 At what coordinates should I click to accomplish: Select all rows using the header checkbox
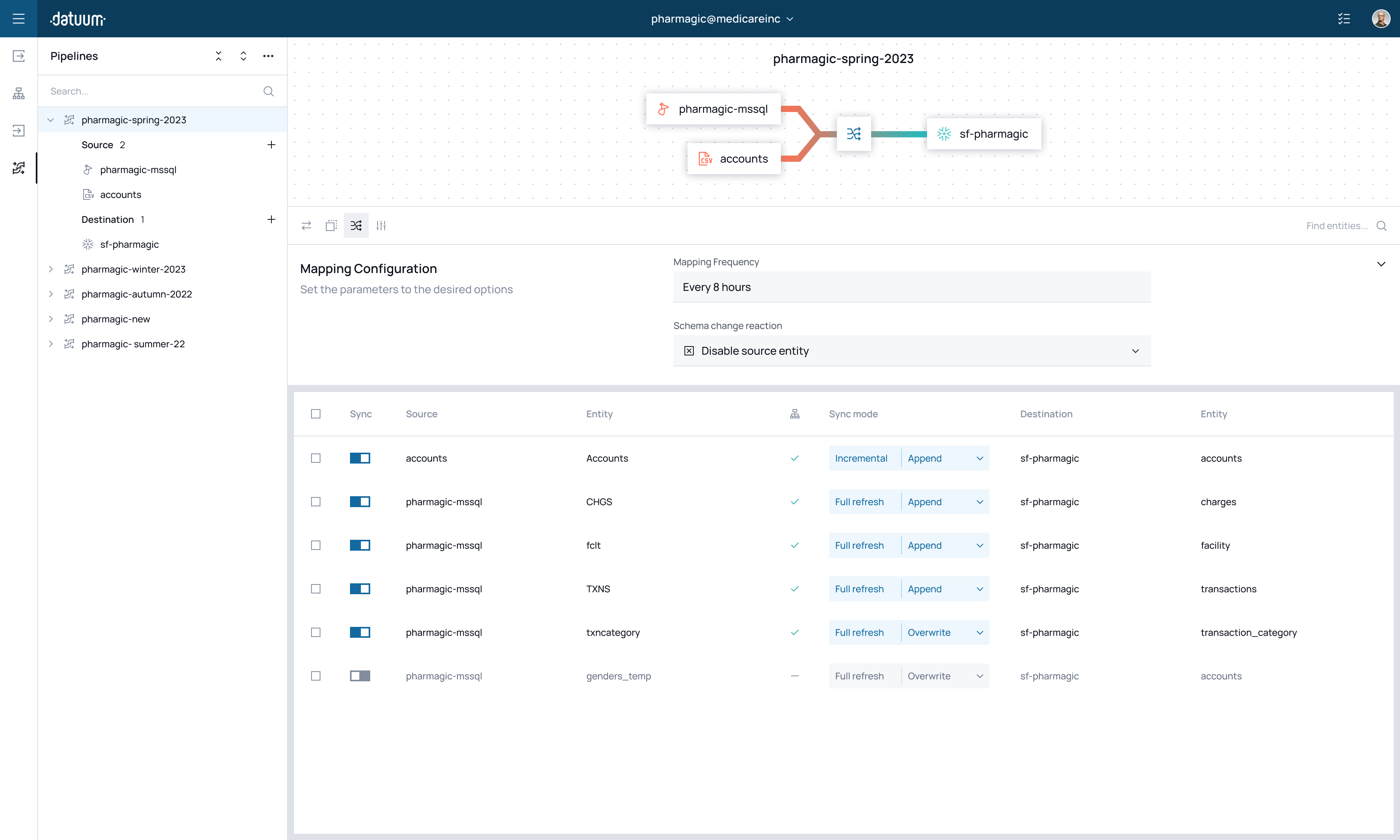(x=316, y=414)
